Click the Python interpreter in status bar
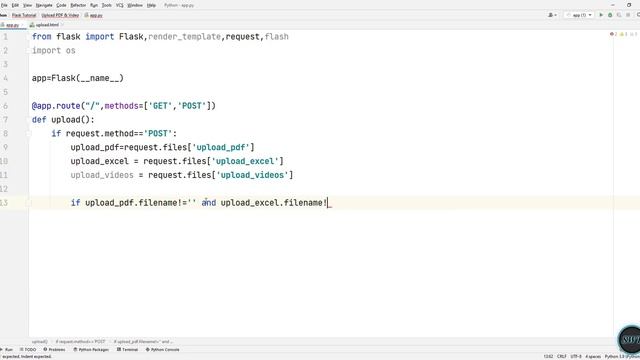640x360 pixels. point(622,357)
